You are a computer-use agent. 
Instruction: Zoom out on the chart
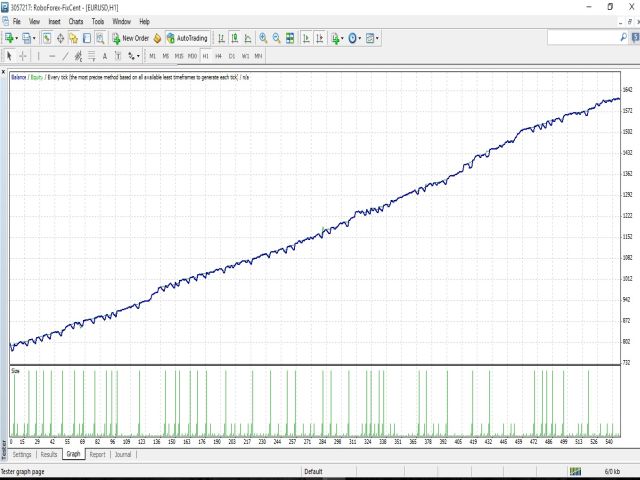coord(276,38)
